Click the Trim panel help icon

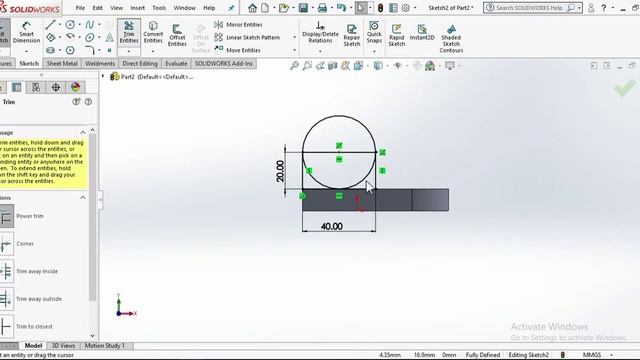(x=88, y=102)
